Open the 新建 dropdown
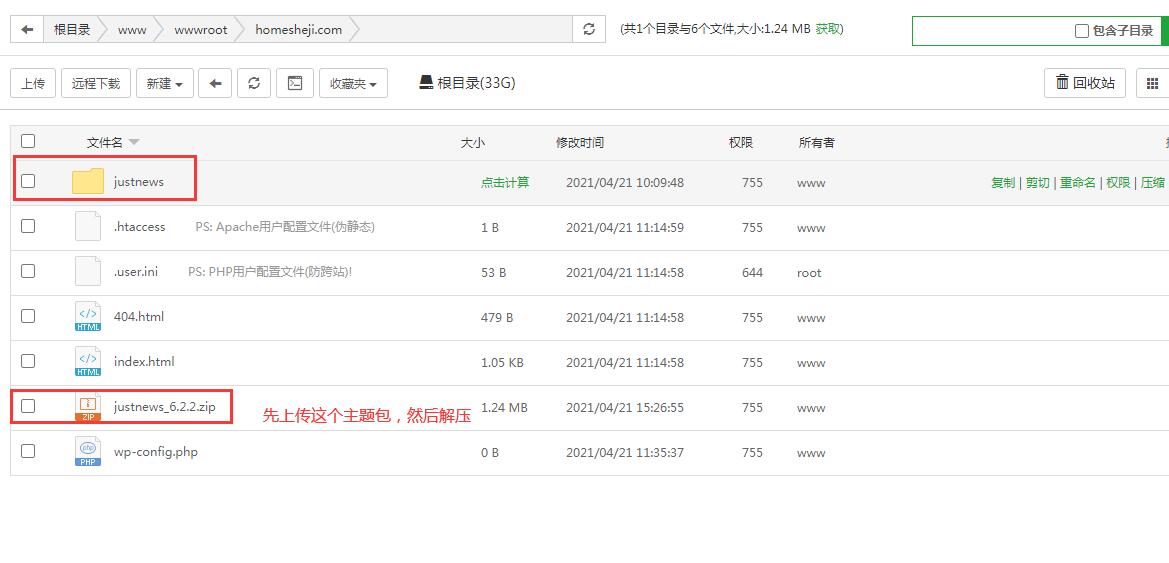The width and height of the screenshot is (1169, 563). (165, 84)
